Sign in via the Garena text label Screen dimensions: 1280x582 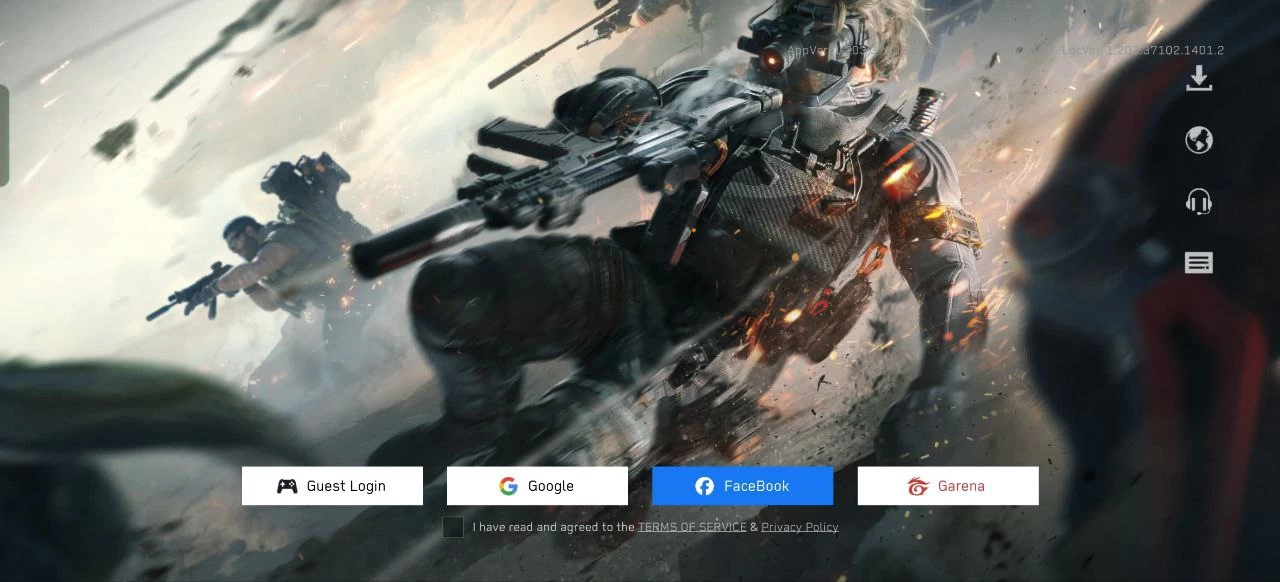(961, 486)
